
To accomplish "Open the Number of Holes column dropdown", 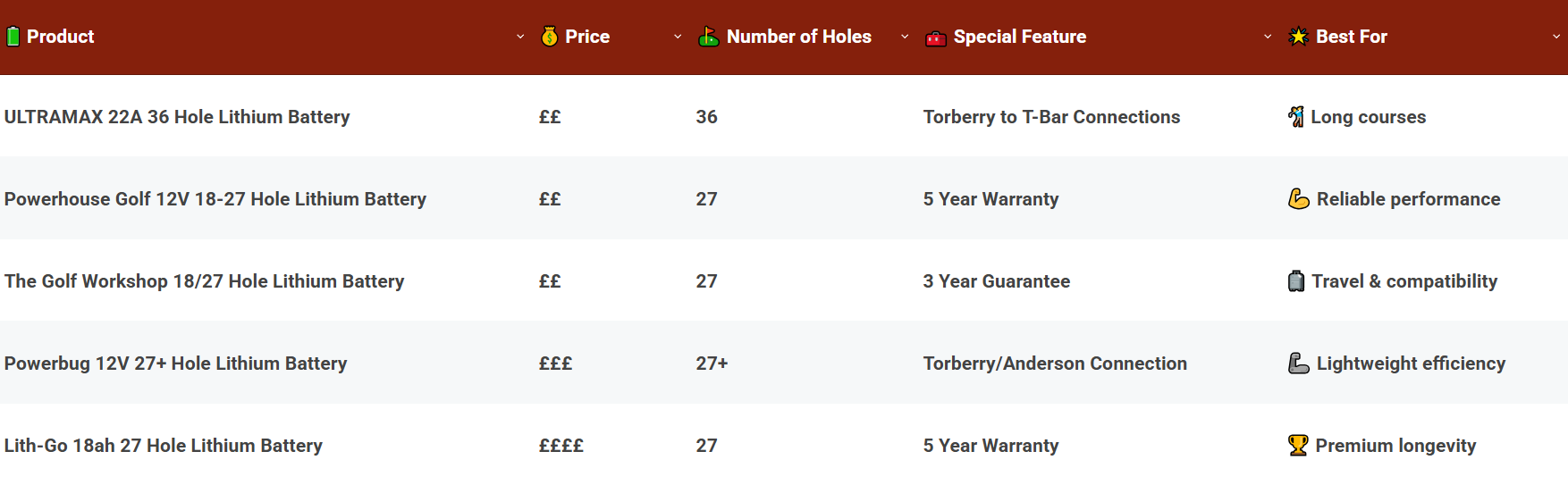I will click(905, 37).
